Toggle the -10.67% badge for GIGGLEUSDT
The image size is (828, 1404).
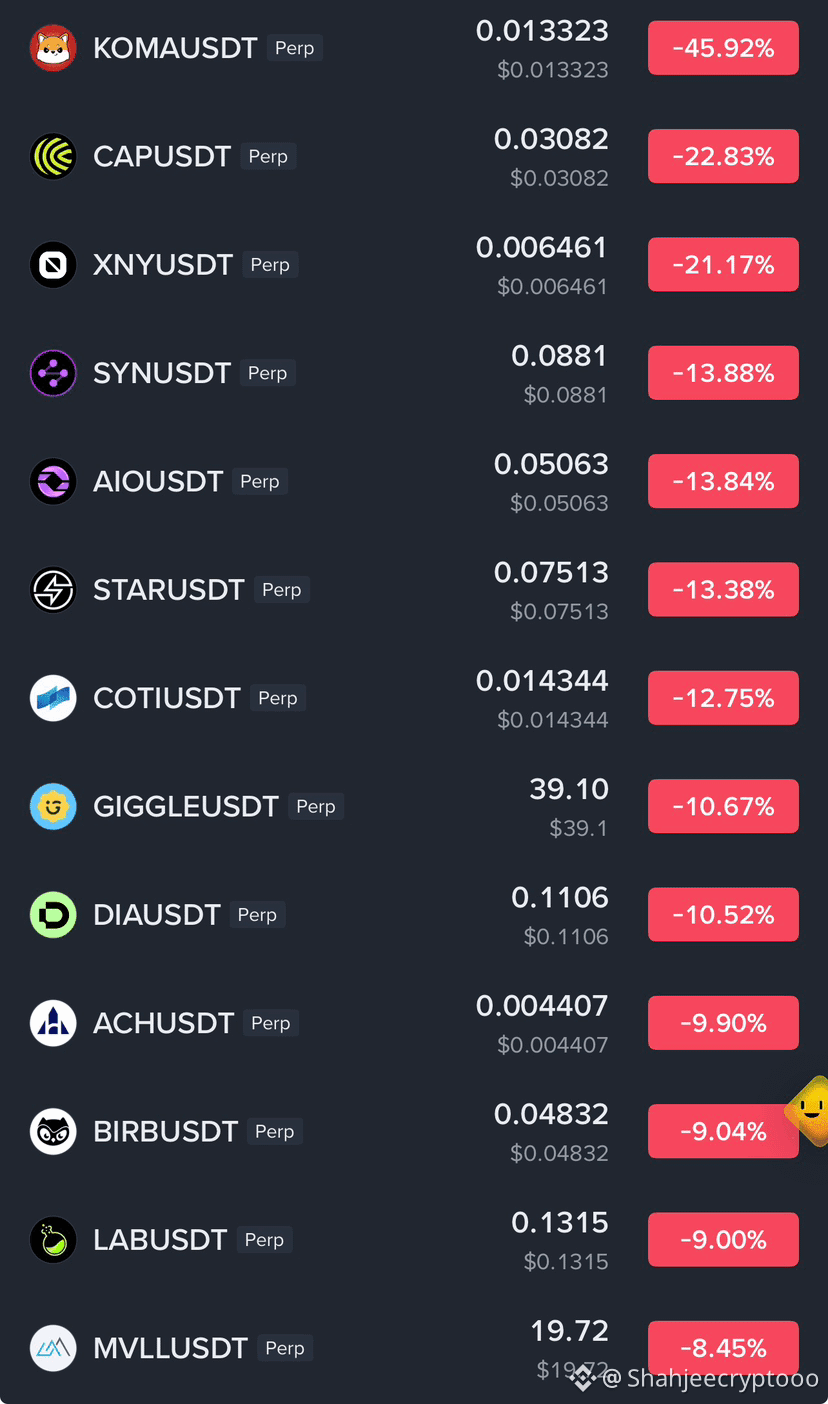723,806
